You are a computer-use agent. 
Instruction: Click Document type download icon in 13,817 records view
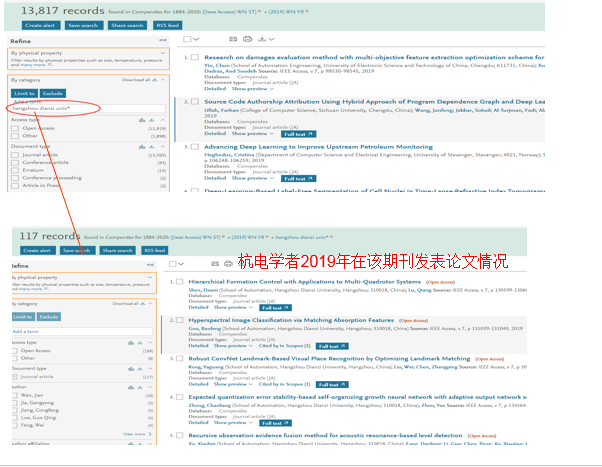[152, 147]
